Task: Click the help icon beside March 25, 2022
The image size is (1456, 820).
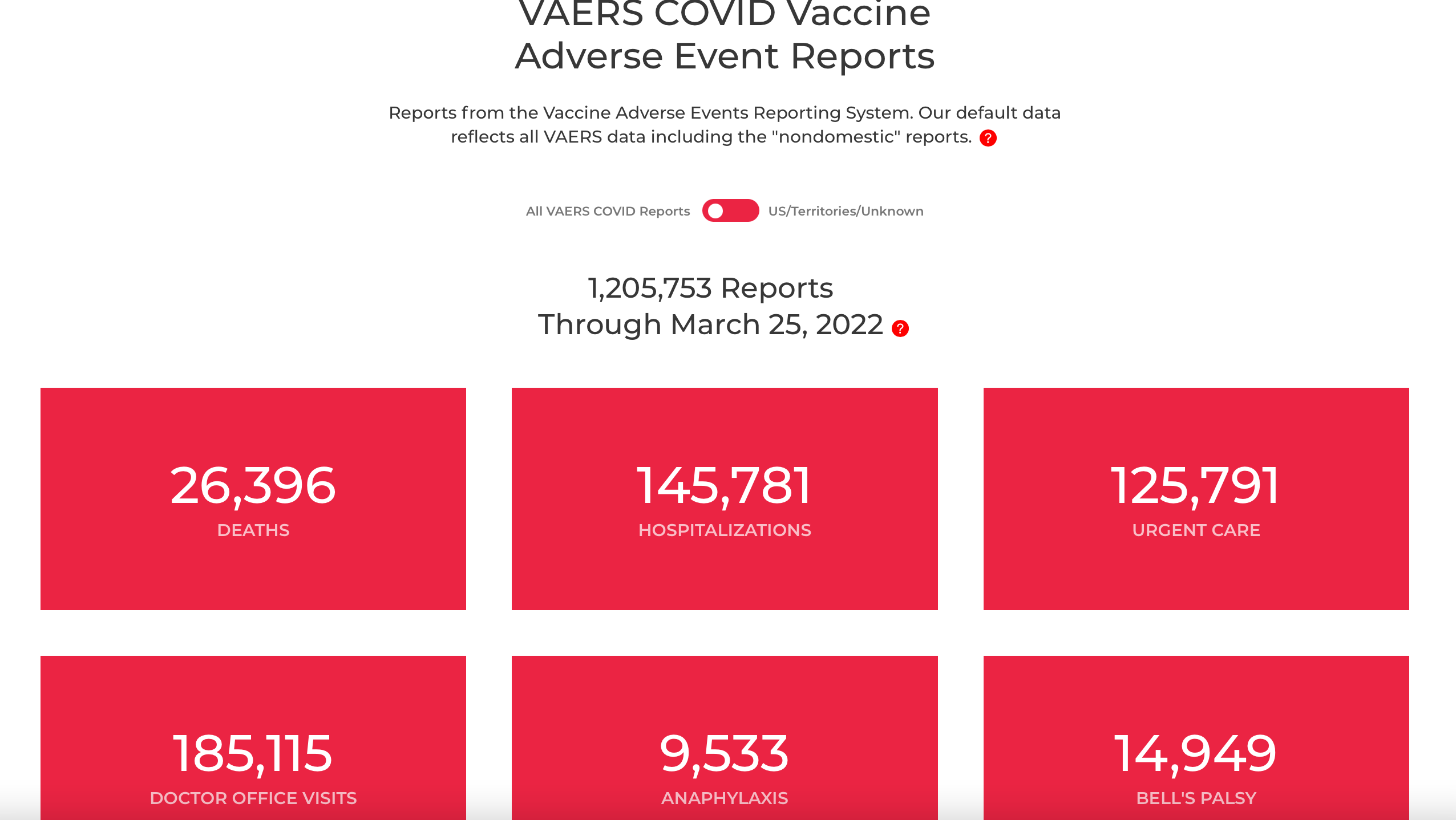Action: click(900, 328)
